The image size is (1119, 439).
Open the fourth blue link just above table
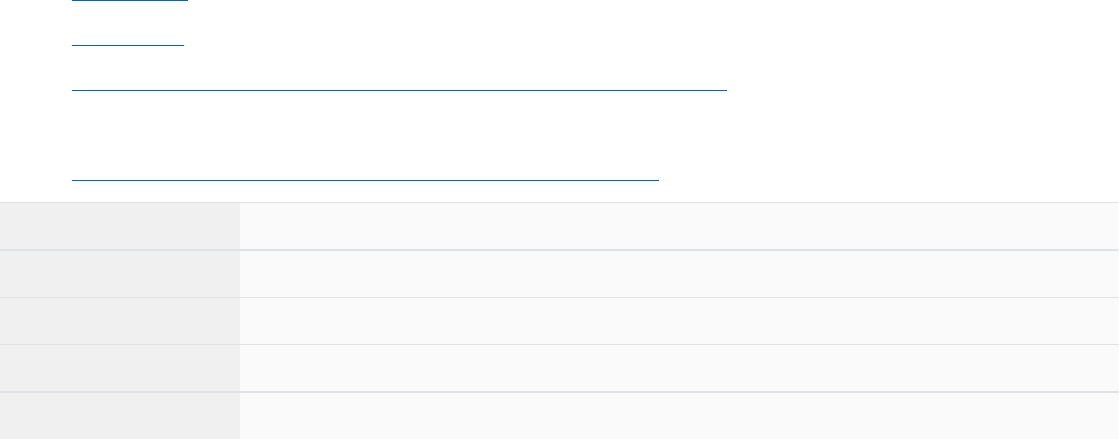(365, 178)
